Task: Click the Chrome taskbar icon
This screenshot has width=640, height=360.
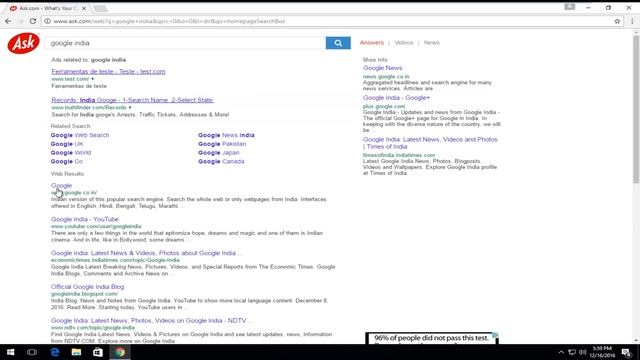Action: pos(120,352)
